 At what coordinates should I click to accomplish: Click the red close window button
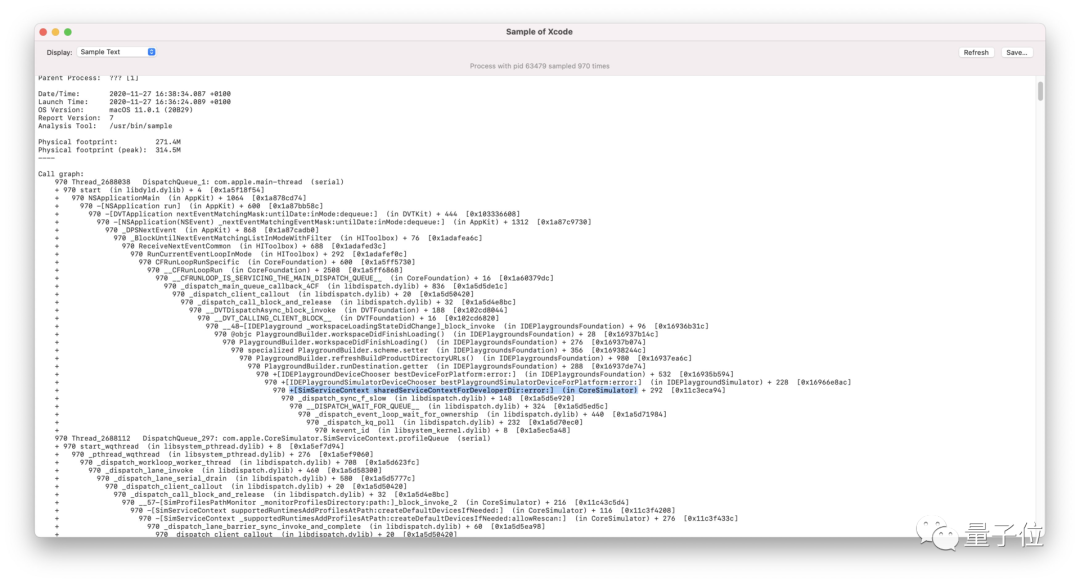(x=43, y=32)
